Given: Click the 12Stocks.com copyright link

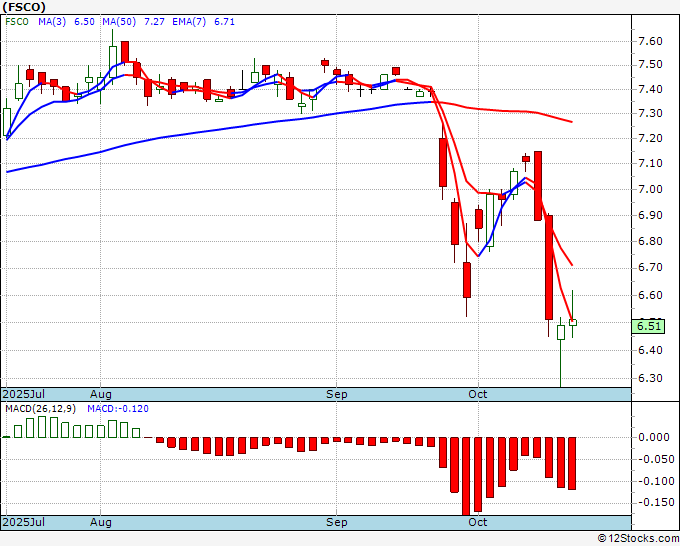Looking at the screenshot, I should (x=638, y=539).
